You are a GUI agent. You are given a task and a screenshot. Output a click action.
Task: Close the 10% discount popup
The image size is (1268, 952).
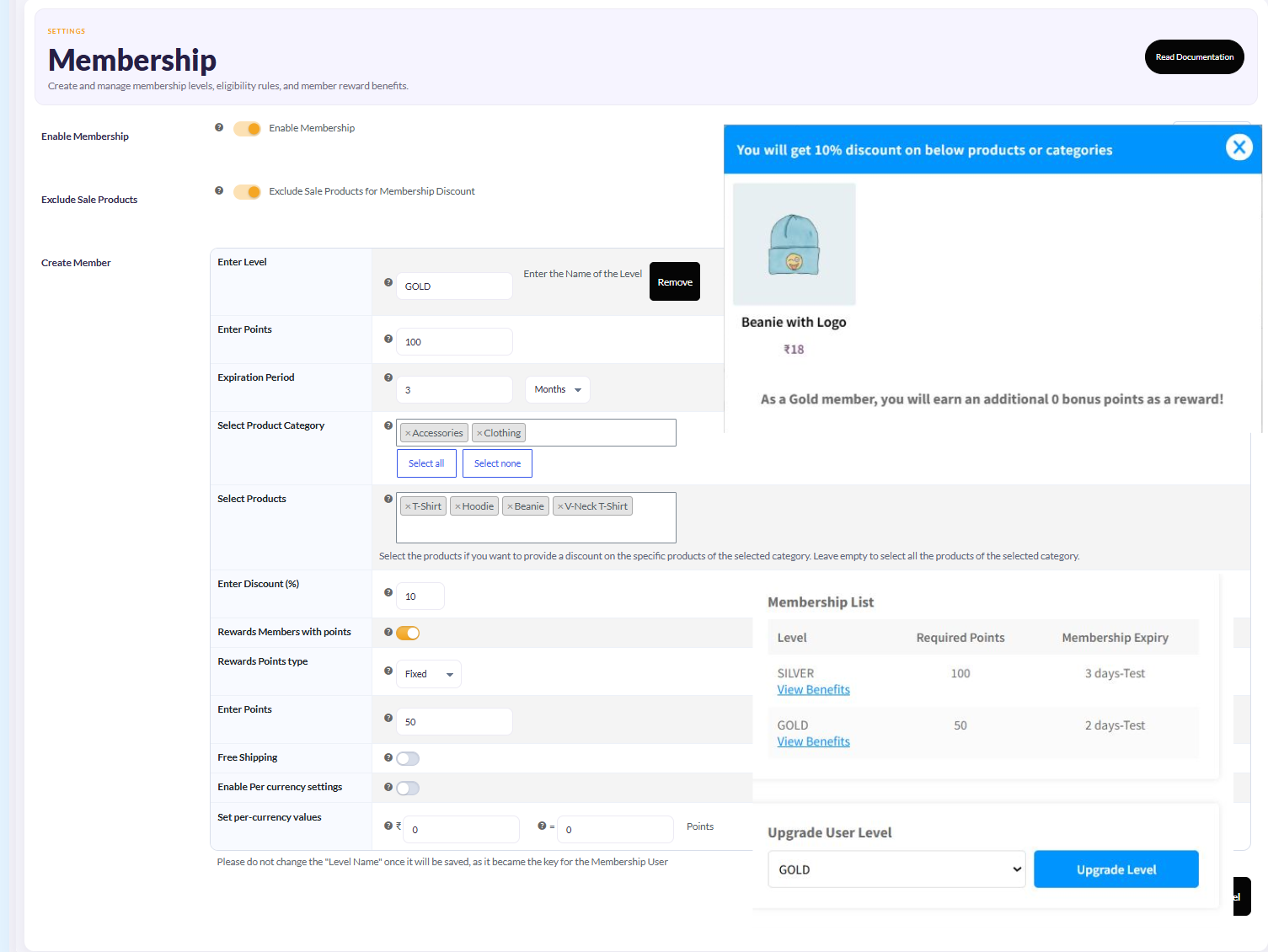[x=1239, y=147]
